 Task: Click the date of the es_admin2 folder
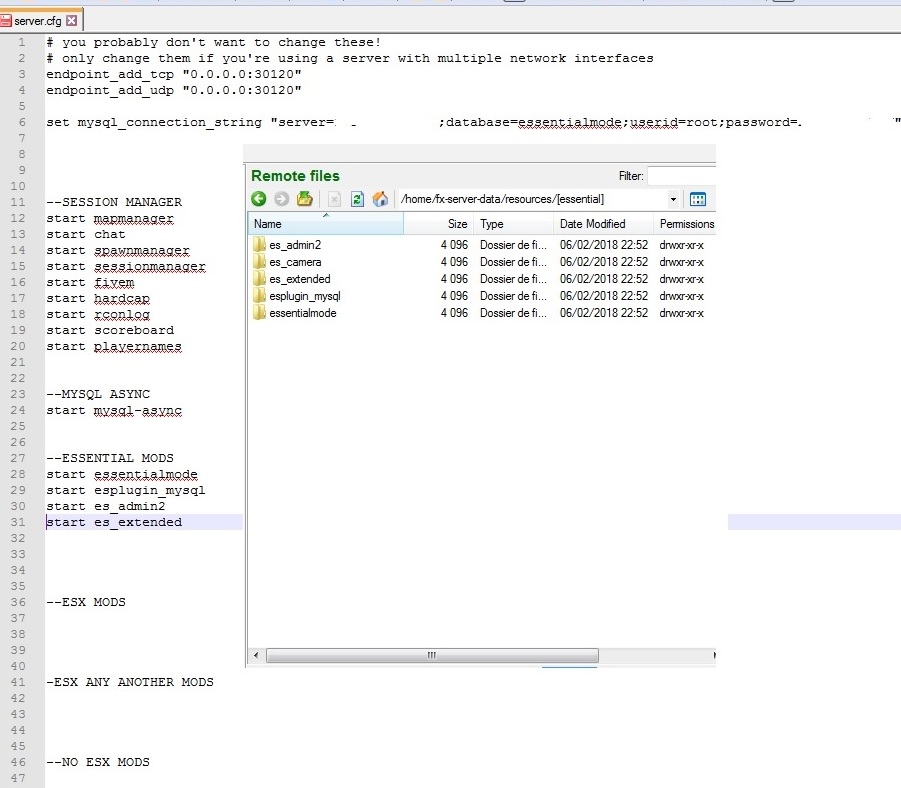coord(603,245)
